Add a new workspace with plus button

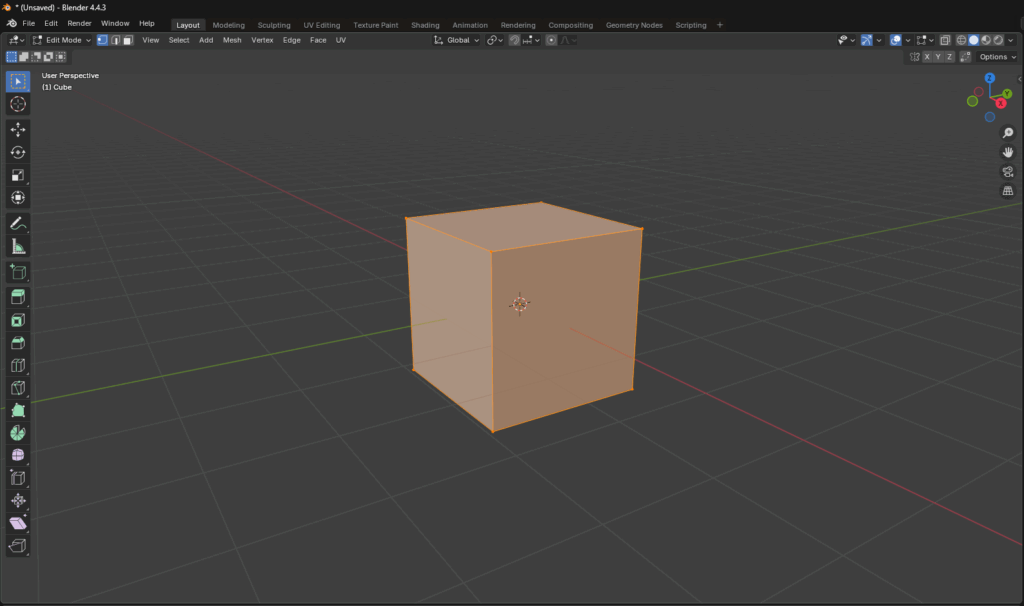point(720,25)
